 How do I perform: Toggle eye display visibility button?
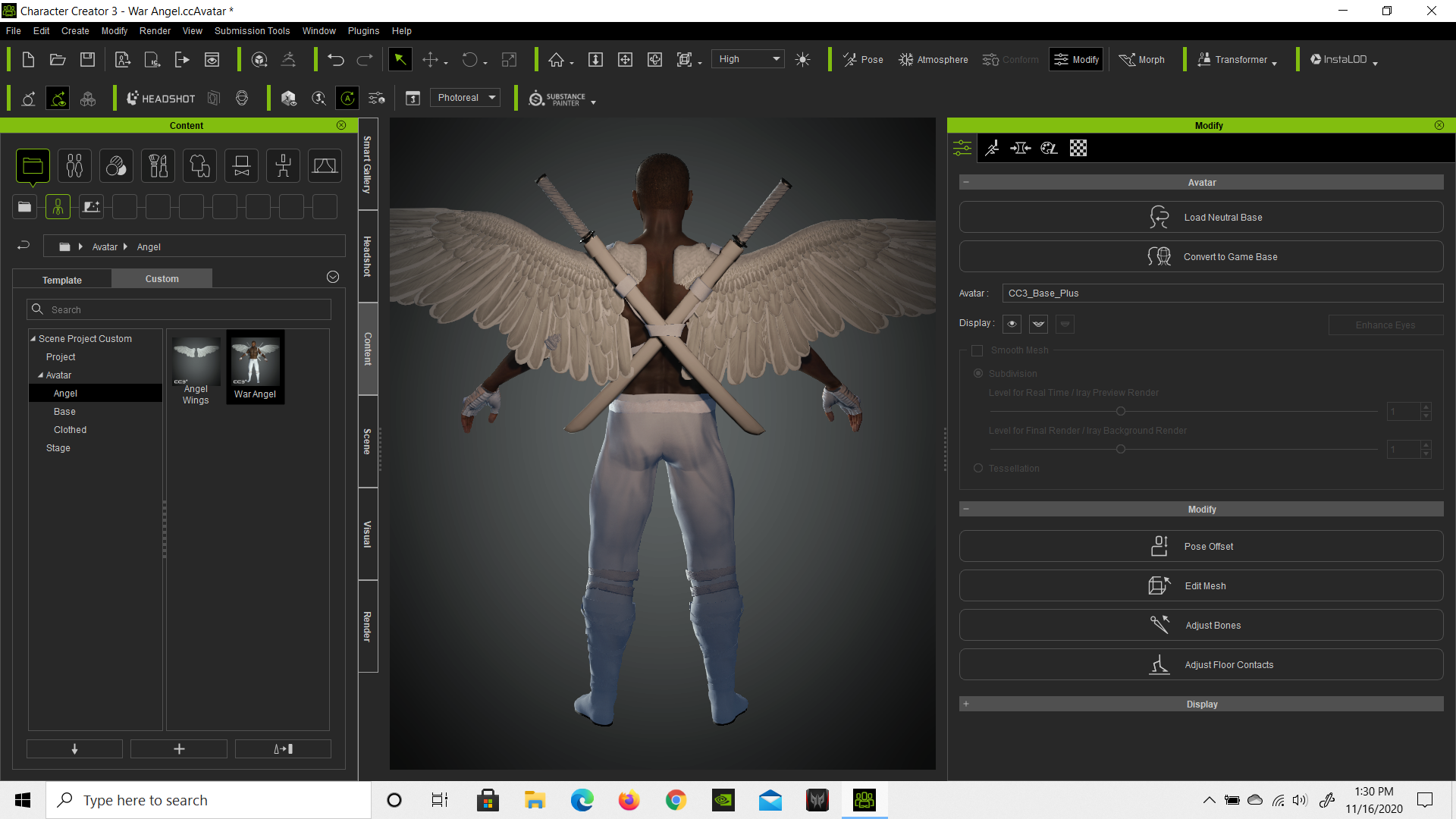1012,325
